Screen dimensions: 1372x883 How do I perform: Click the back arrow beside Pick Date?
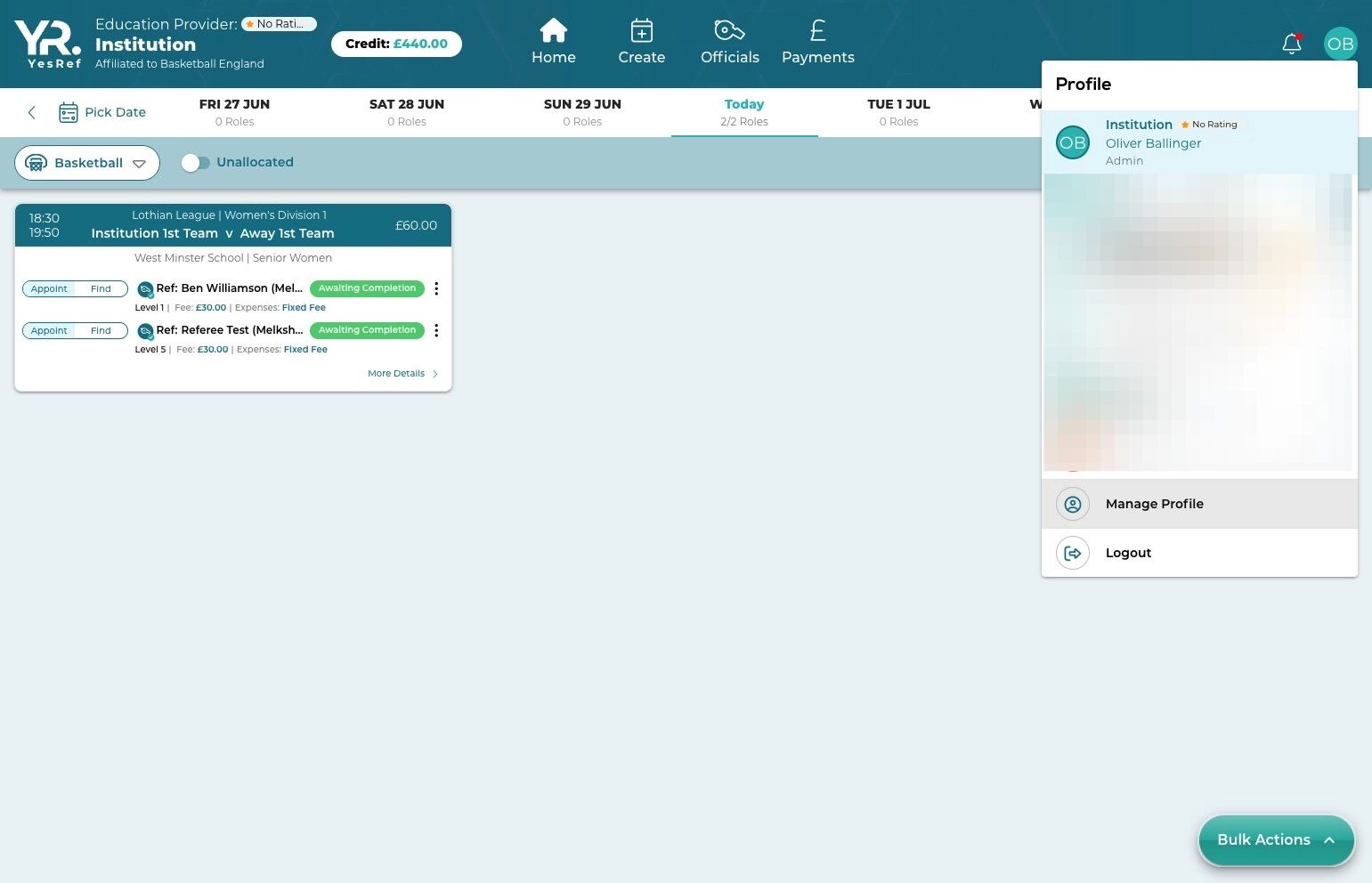coord(32,112)
